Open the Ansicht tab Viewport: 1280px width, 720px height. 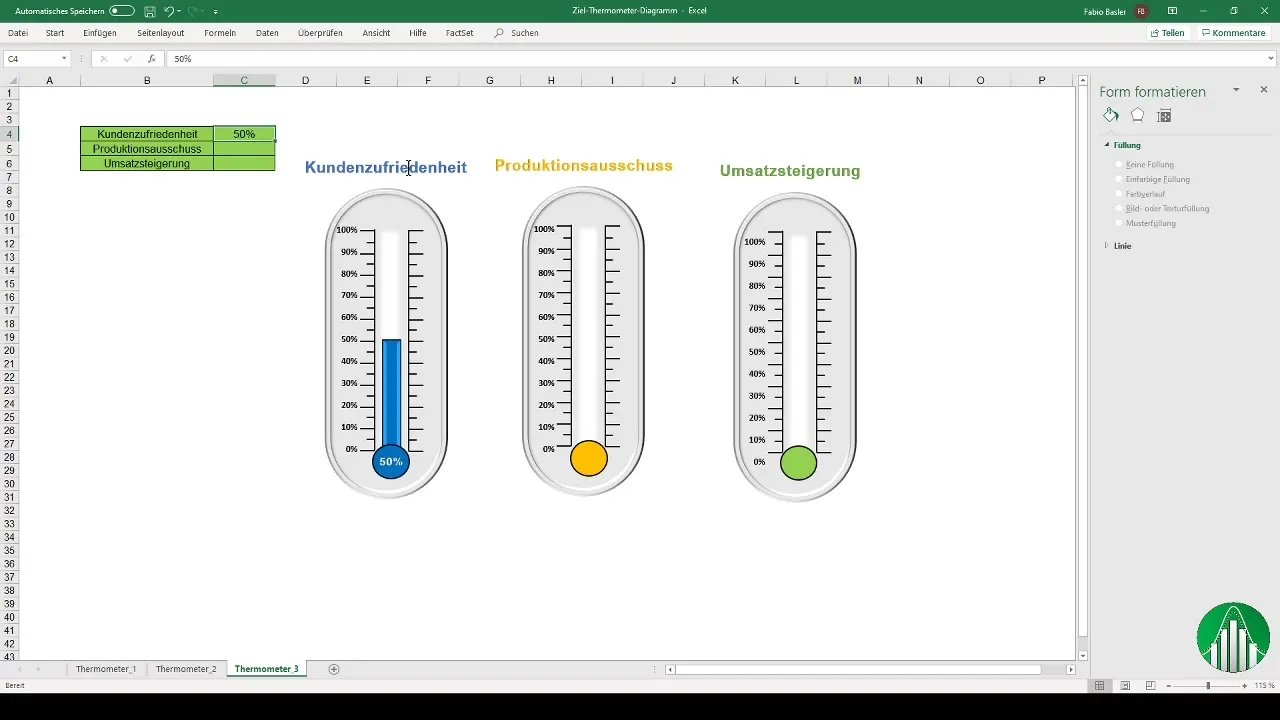pos(376,33)
